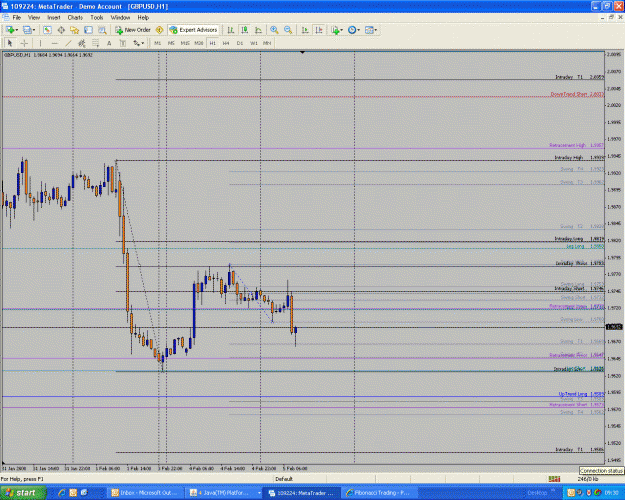The image size is (625, 500).
Task: Expand the Indicators dropdown arrow
Action: point(342,30)
